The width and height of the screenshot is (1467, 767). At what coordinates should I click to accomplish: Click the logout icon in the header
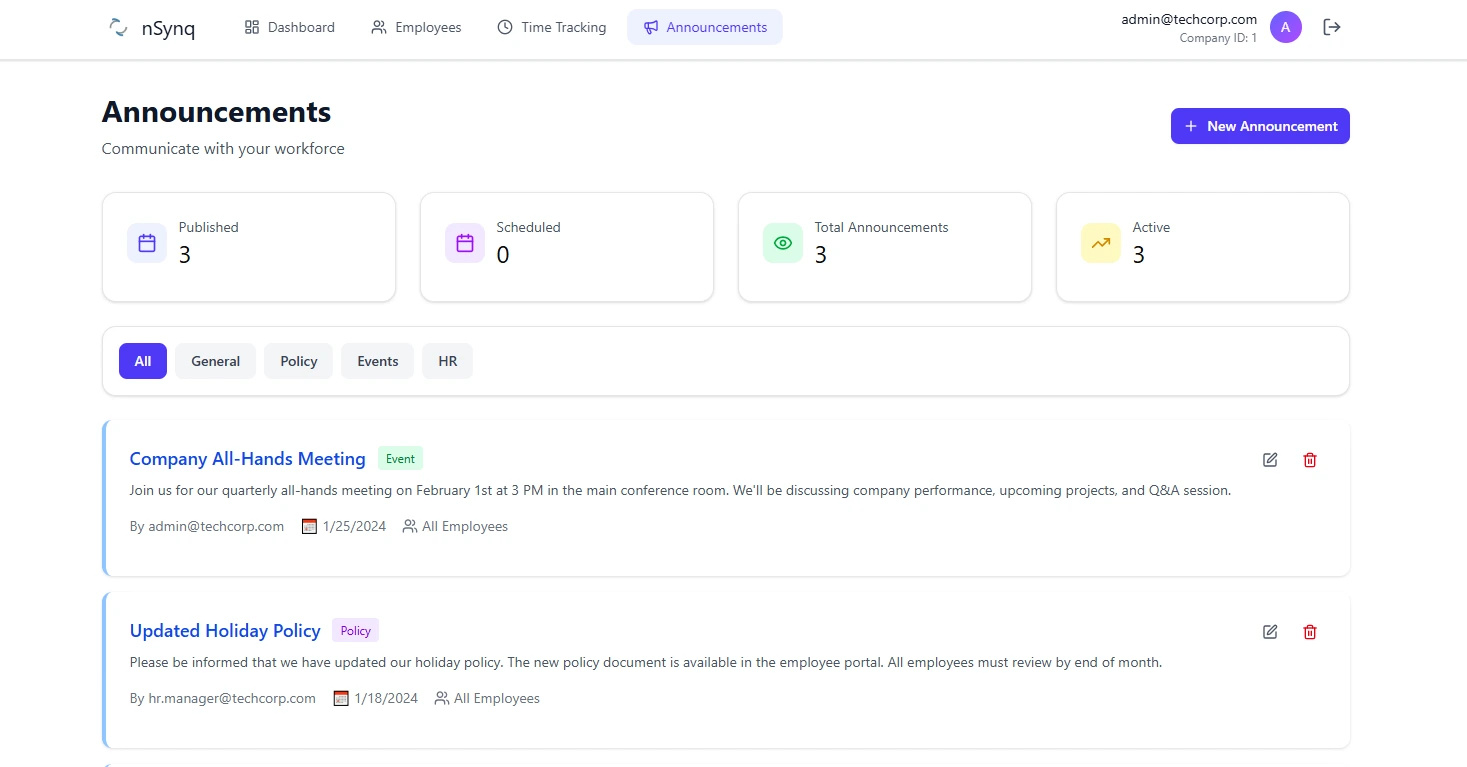[1331, 27]
